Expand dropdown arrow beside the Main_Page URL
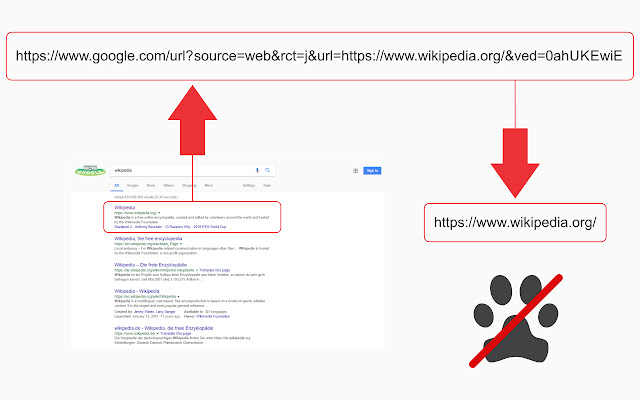Viewport: 640px width, 400px height. [181, 244]
